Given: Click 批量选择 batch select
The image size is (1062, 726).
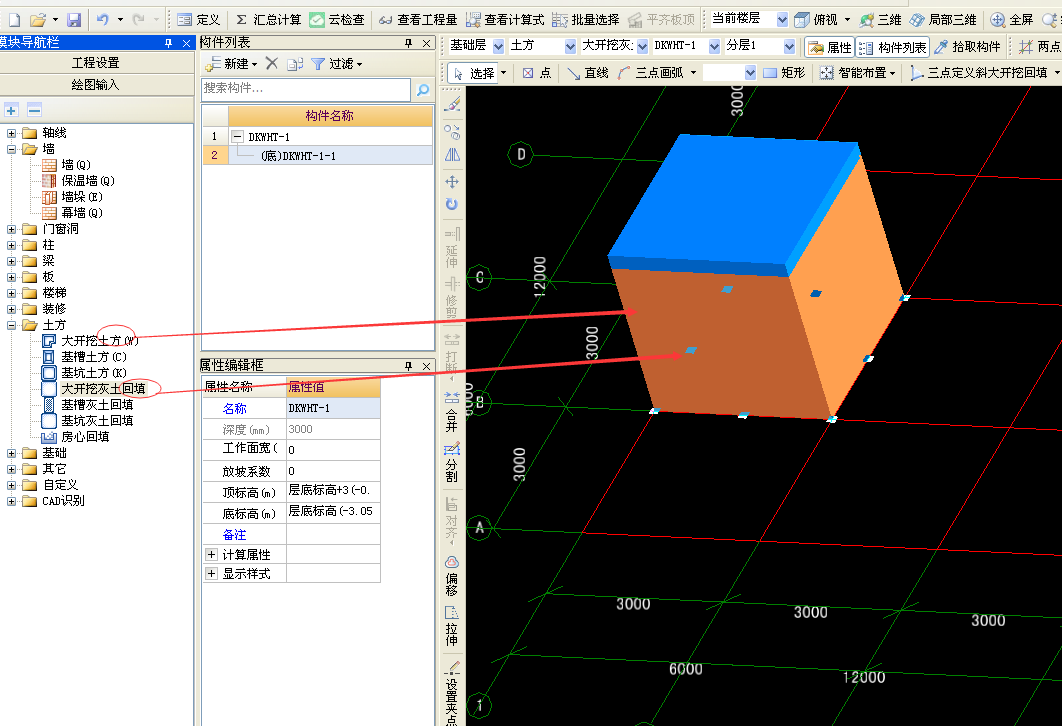Looking at the screenshot, I should pyautogui.click(x=586, y=20).
